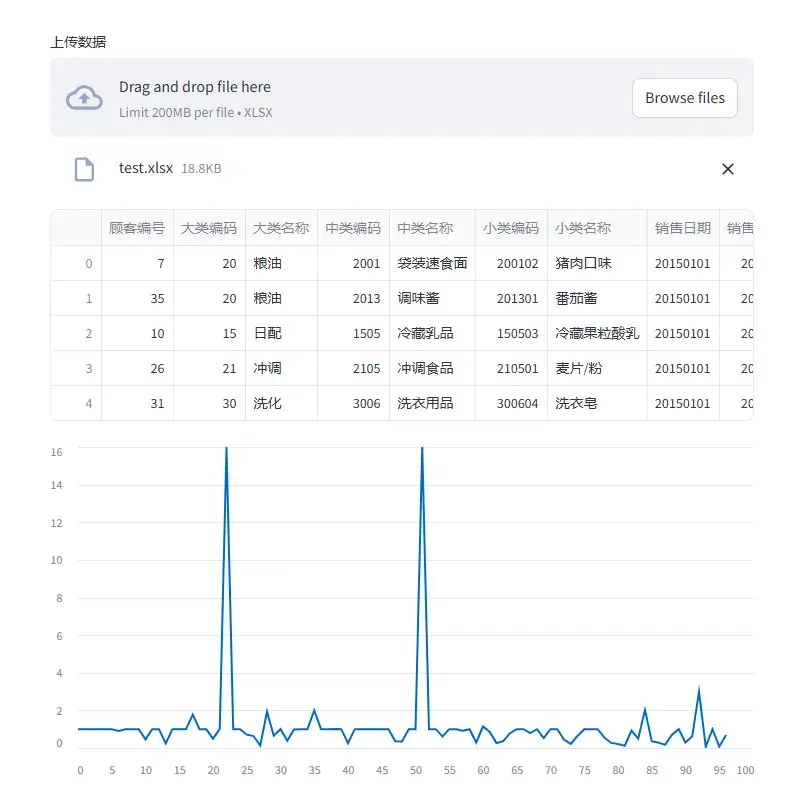Select the 冷藏乳品 cell

pyautogui.click(x=424, y=333)
